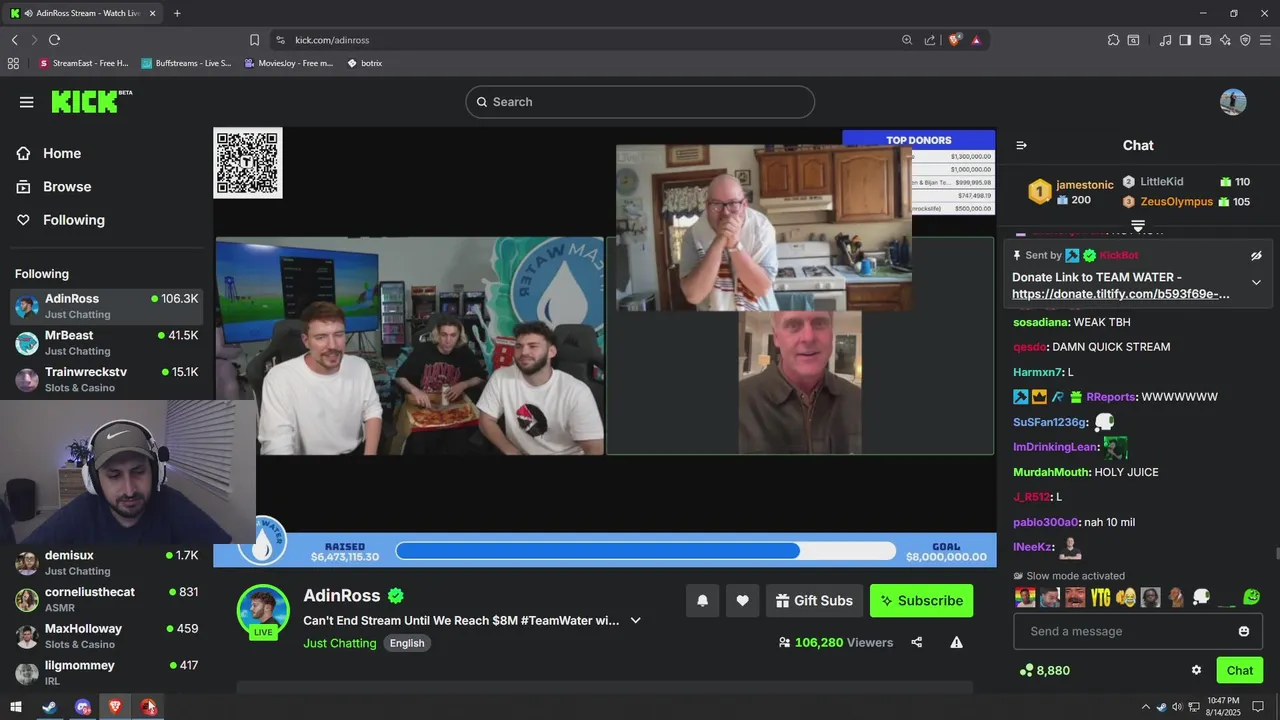Follow AdinRoss using the heart button
The width and height of the screenshot is (1280, 720).
742,600
